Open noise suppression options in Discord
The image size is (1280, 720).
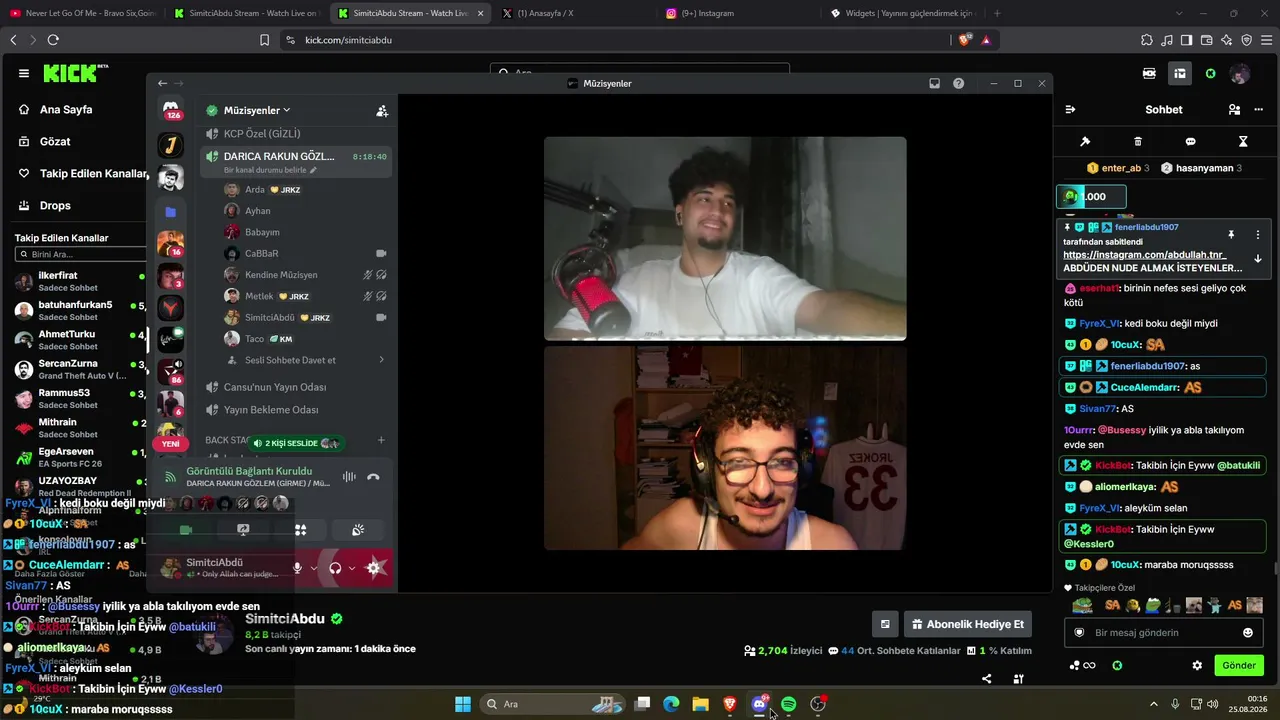click(349, 477)
